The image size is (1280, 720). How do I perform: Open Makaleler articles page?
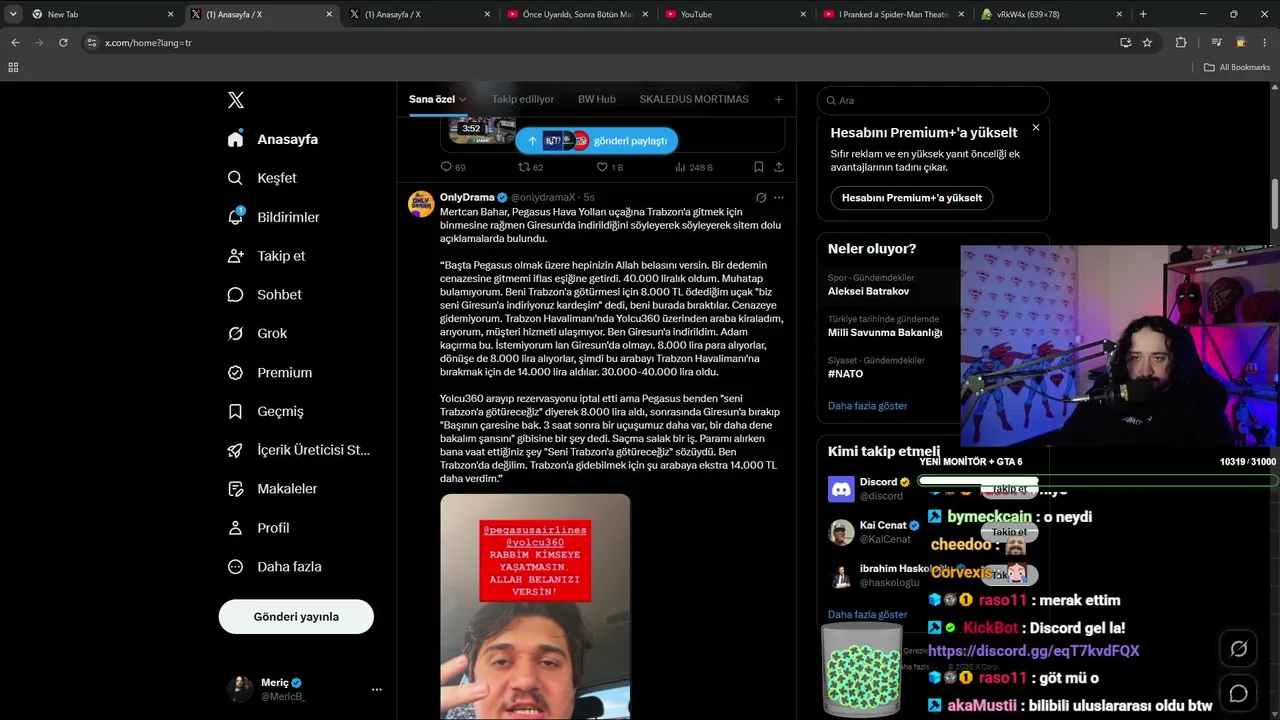[x=272, y=489]
